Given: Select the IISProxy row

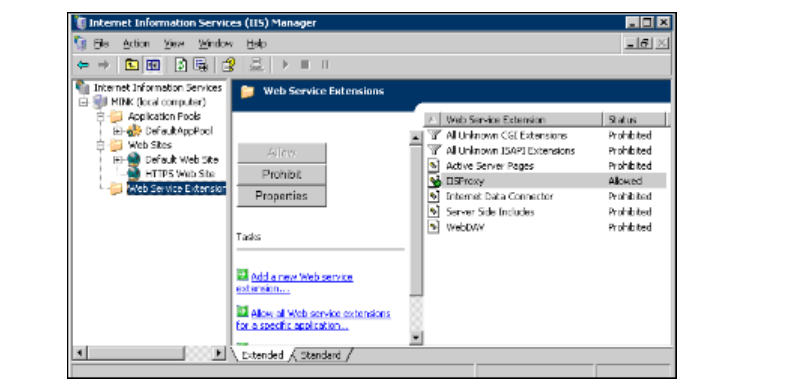Looking at the screenshot, I should (x=546, y=181).
